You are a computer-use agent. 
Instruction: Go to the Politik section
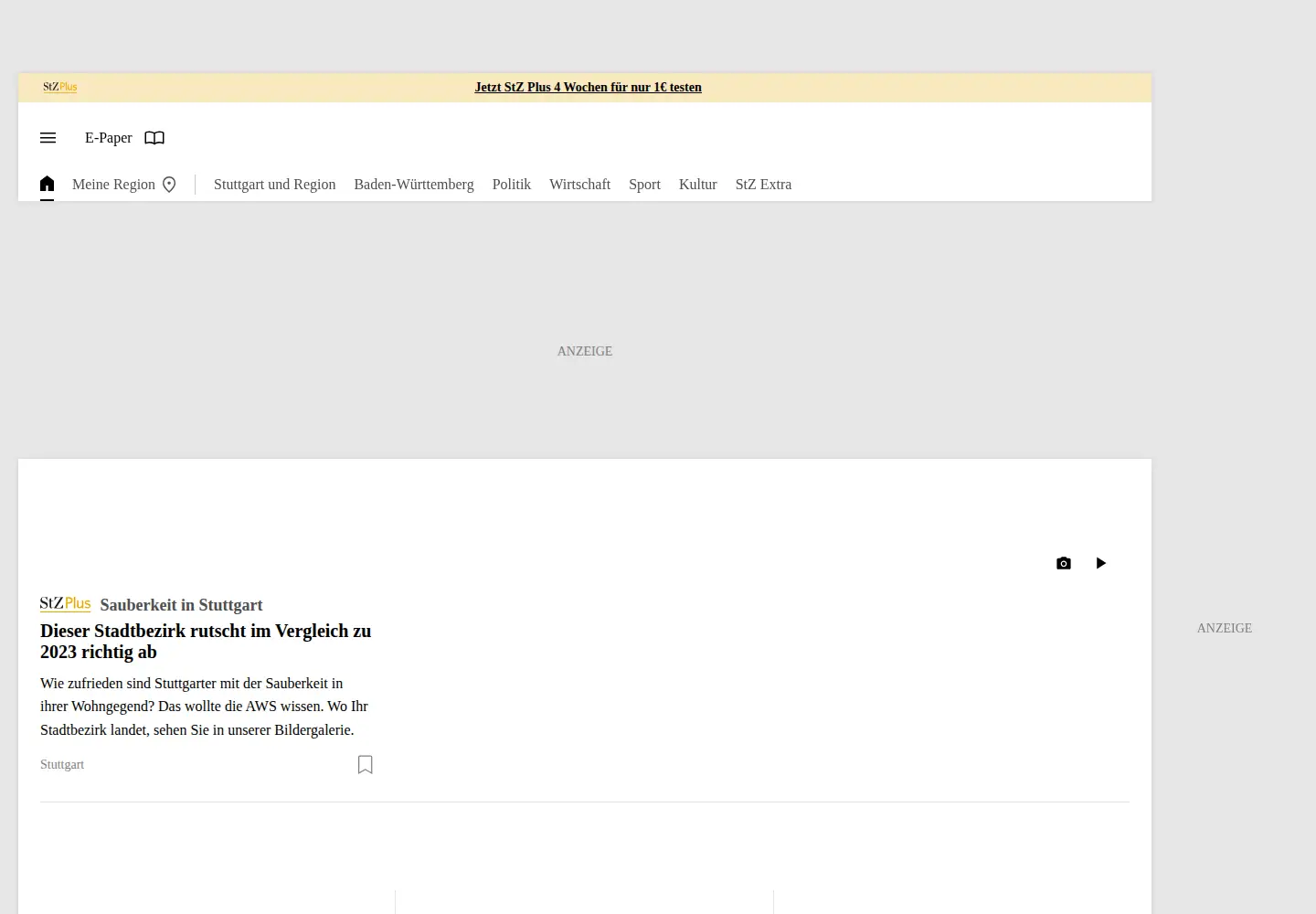point(512,185)
